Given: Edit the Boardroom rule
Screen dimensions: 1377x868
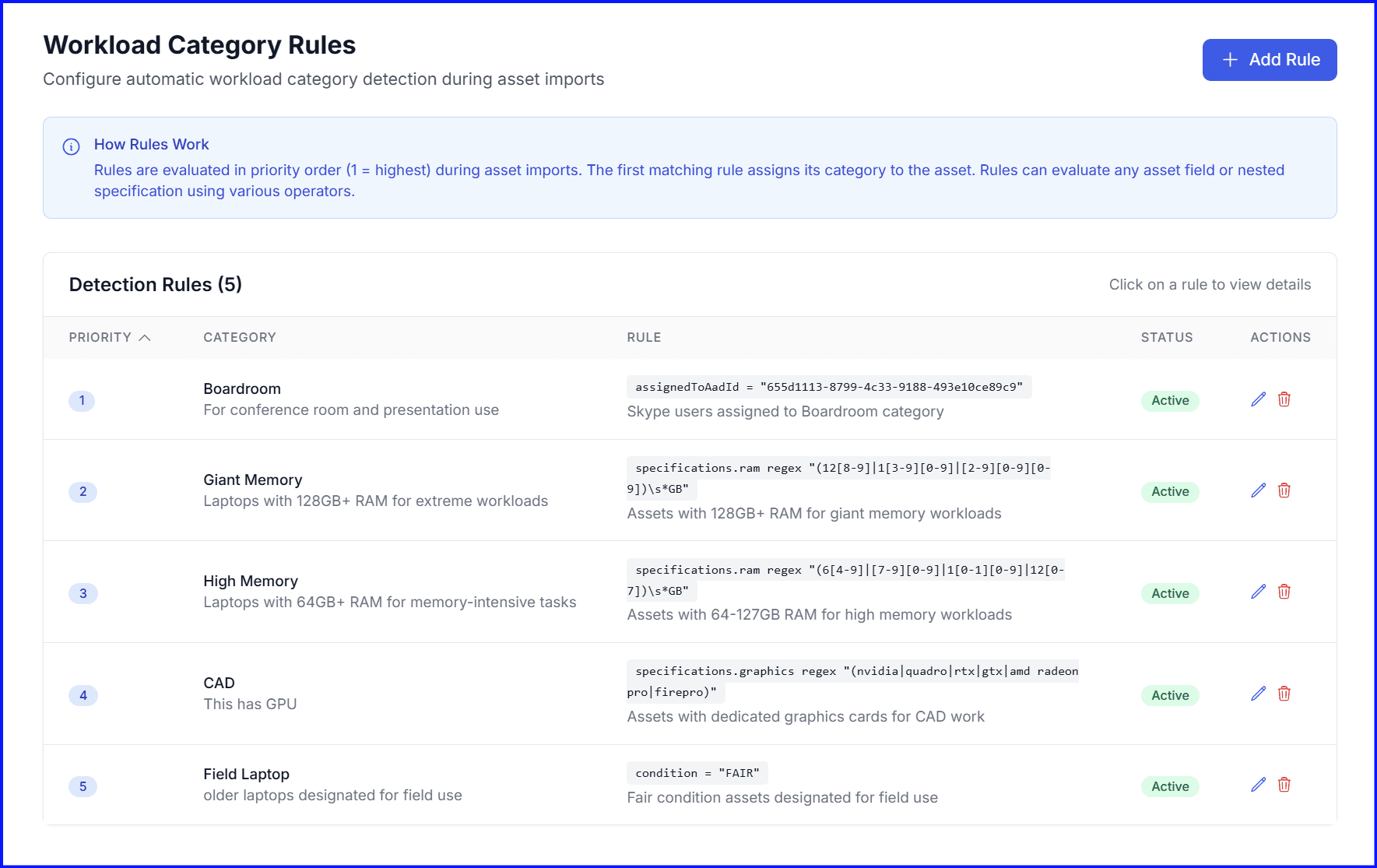Looking at the screenshot, I should [1258, 399].
